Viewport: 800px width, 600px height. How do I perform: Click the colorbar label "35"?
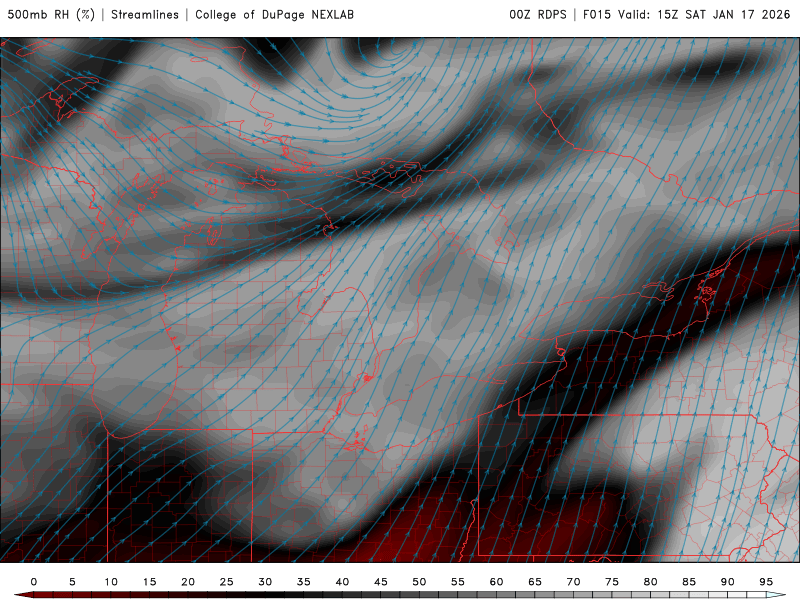(304, 582)
